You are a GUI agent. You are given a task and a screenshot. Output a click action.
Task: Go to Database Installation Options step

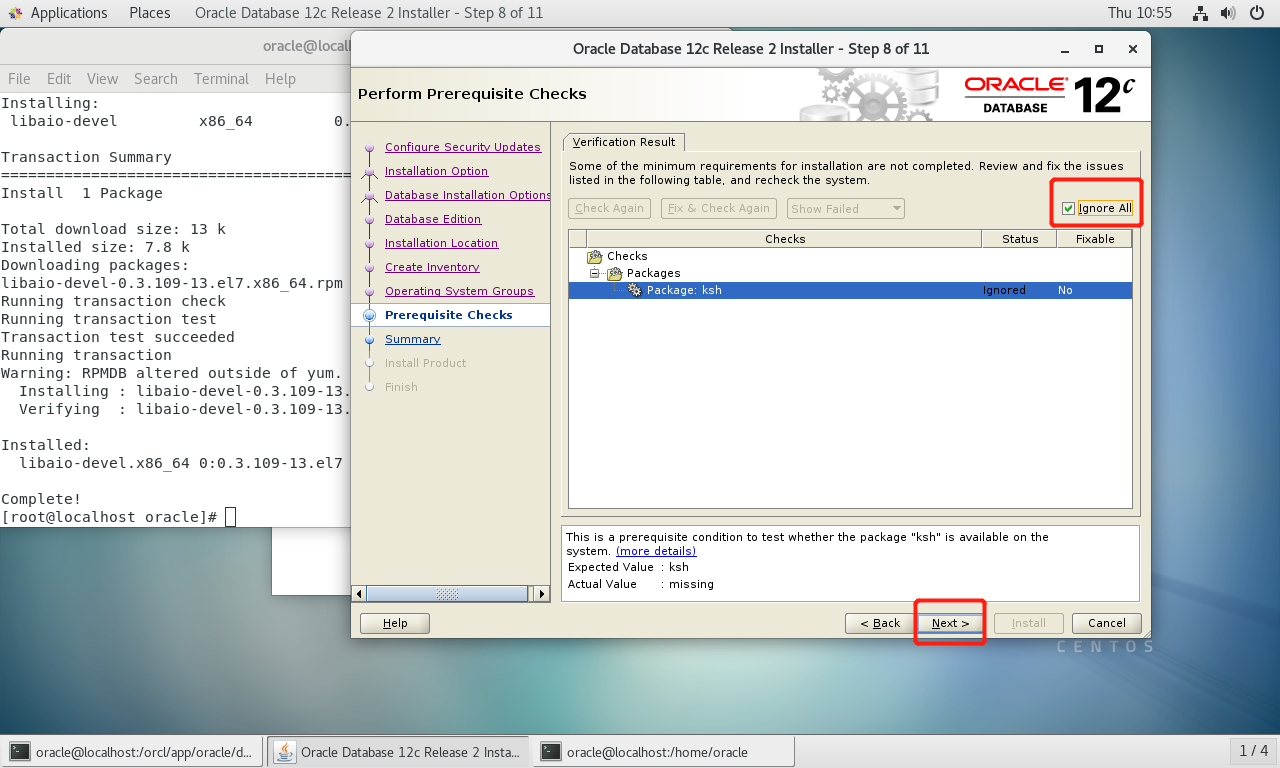point(467,195)
